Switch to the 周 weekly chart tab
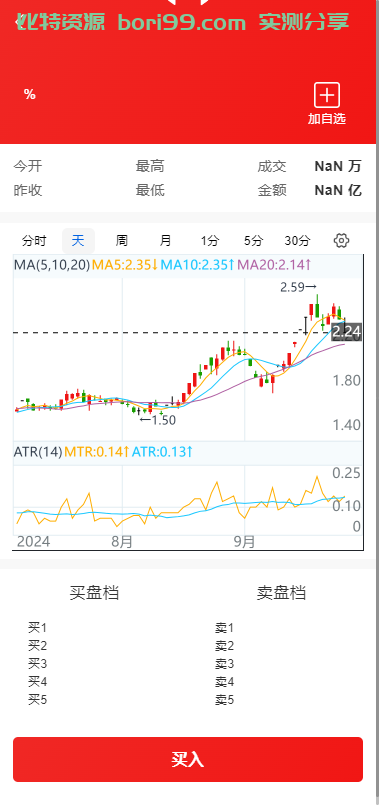379x805 pixels. tap(122, 241)
